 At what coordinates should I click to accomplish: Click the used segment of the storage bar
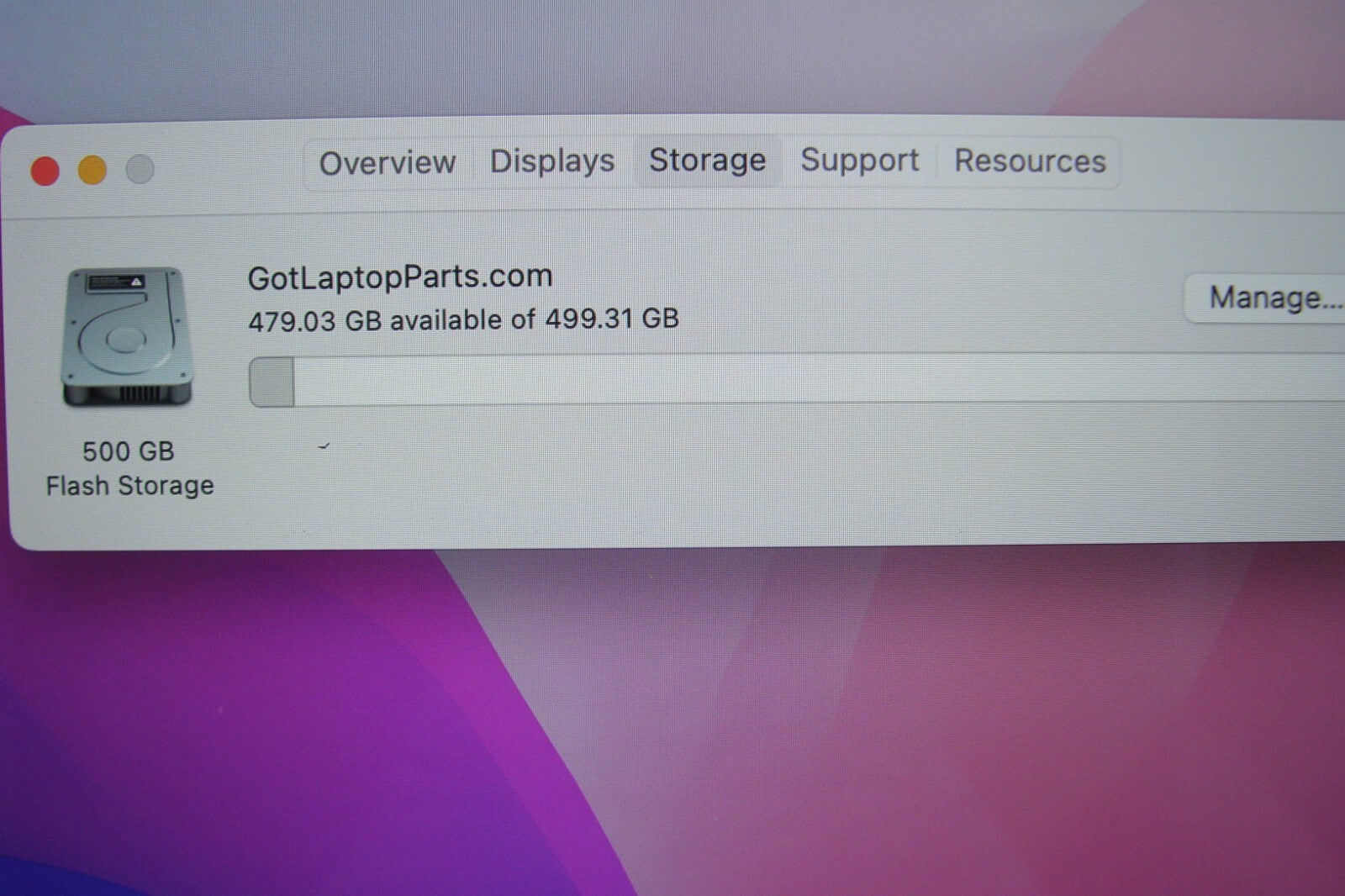tap(272, 382)
